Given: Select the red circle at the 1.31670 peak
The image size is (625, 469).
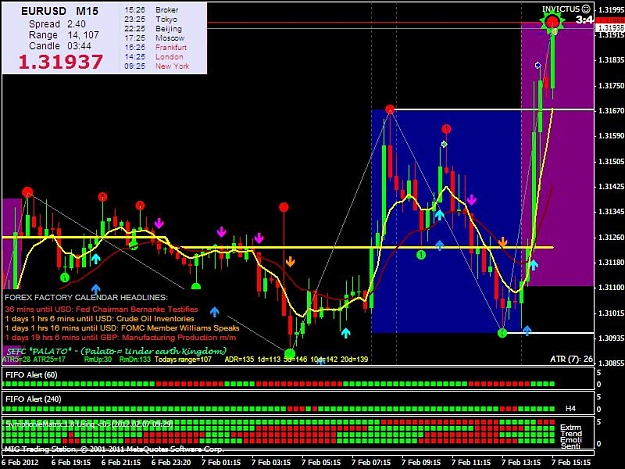Looking at the screenshot, I should click(389, 109).
